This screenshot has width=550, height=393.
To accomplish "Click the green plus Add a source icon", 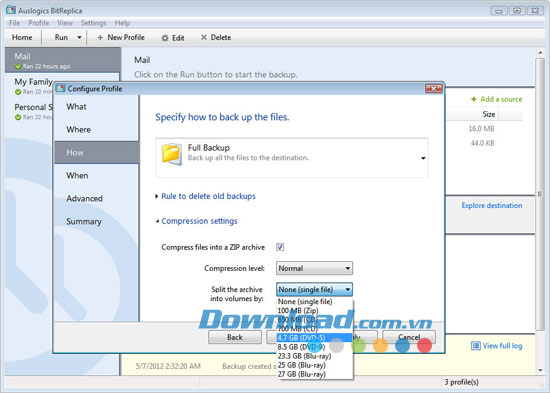I will click(474, 99).
